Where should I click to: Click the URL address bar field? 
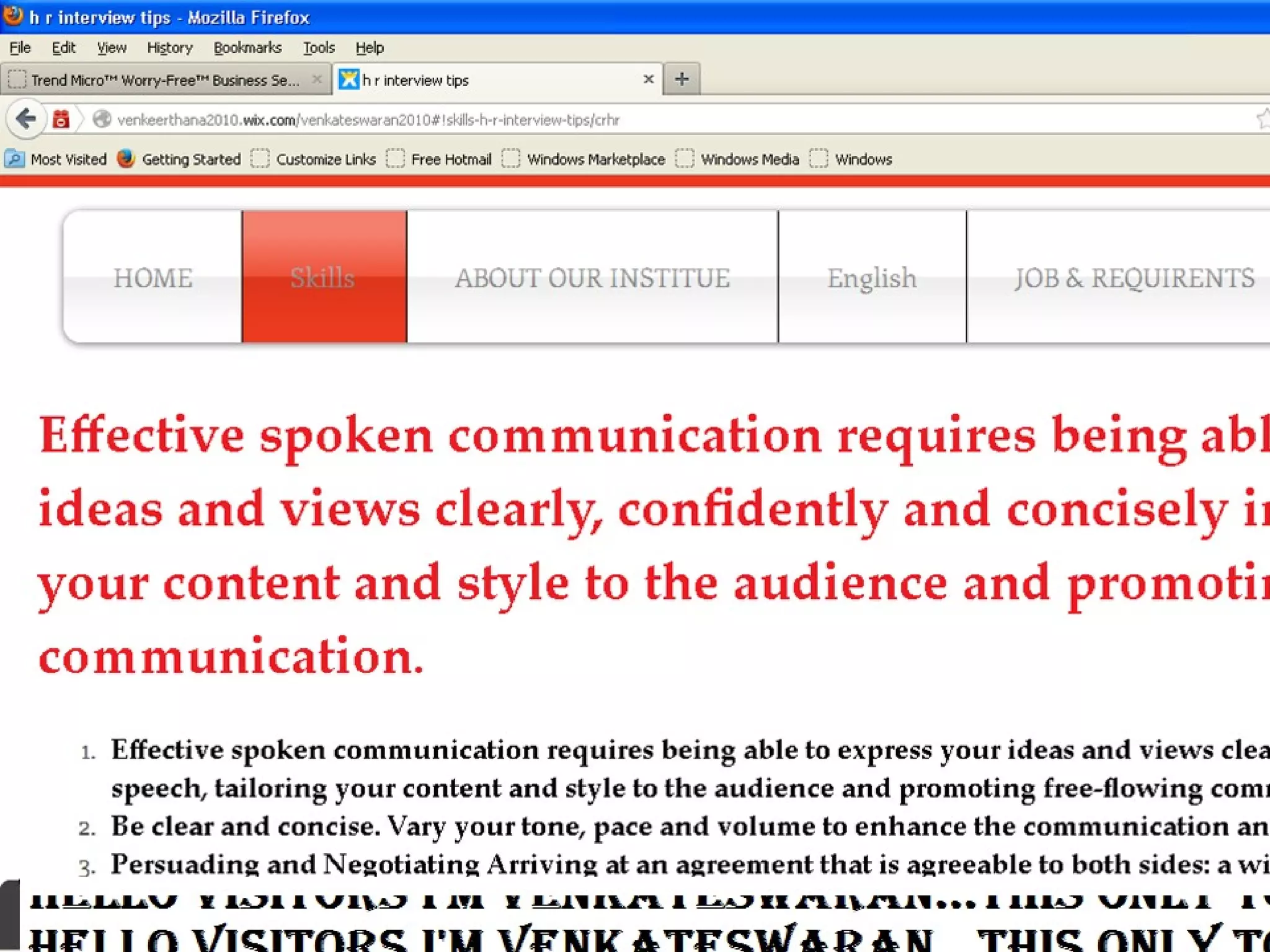click(x=682, y=120)
